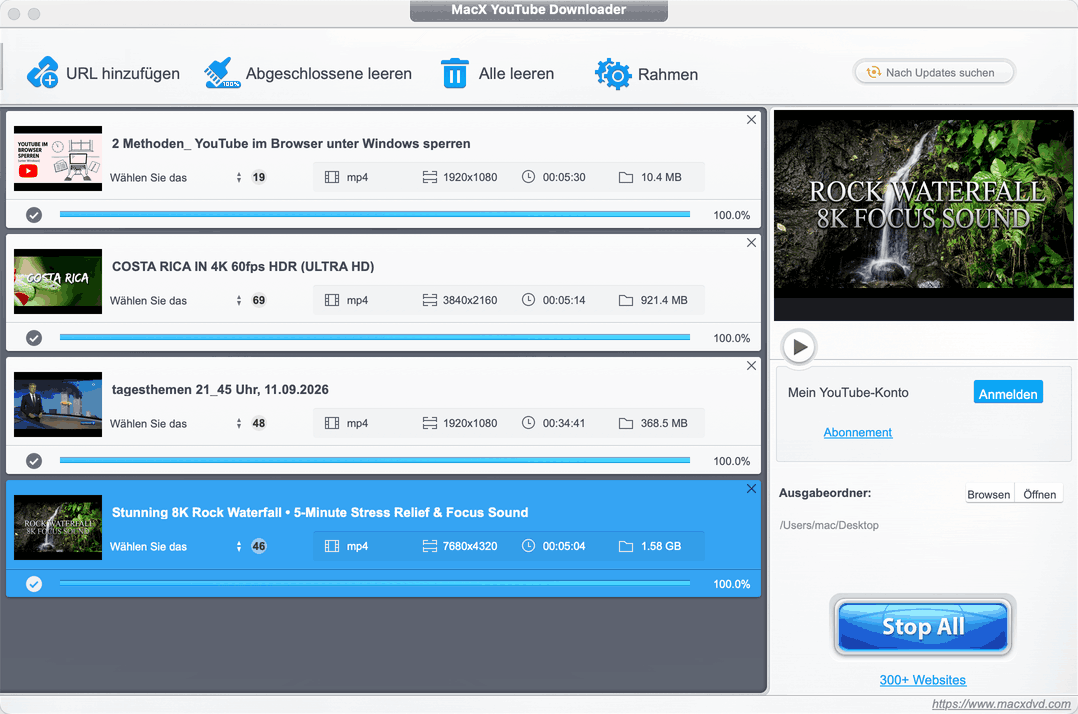Click the clock icon beside 00:05:04
Screen dimensions: 1078x714
pyautogui.click(x=528, y=546)
